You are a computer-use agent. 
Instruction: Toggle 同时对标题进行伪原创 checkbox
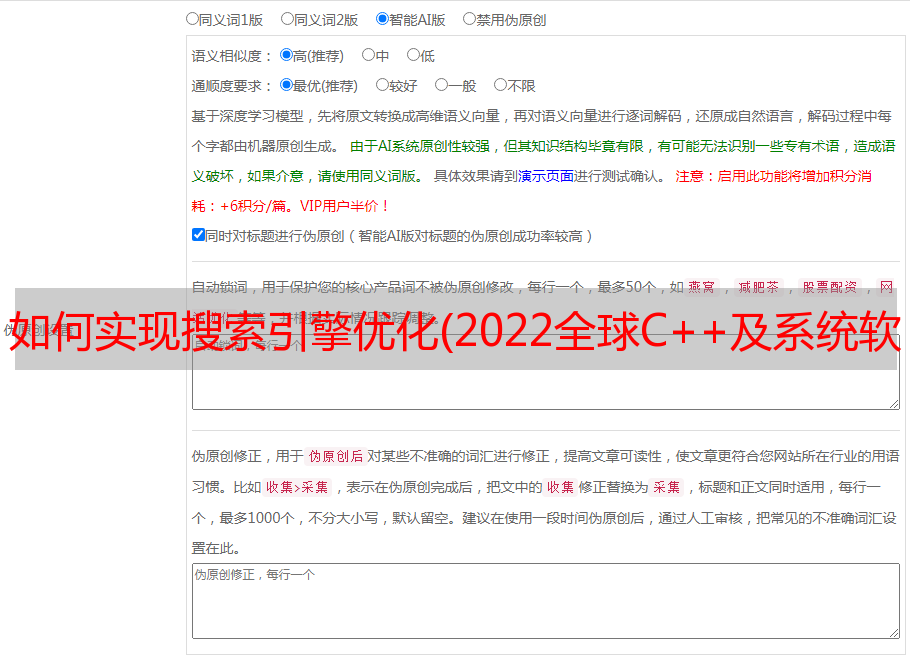coord(198,235)
